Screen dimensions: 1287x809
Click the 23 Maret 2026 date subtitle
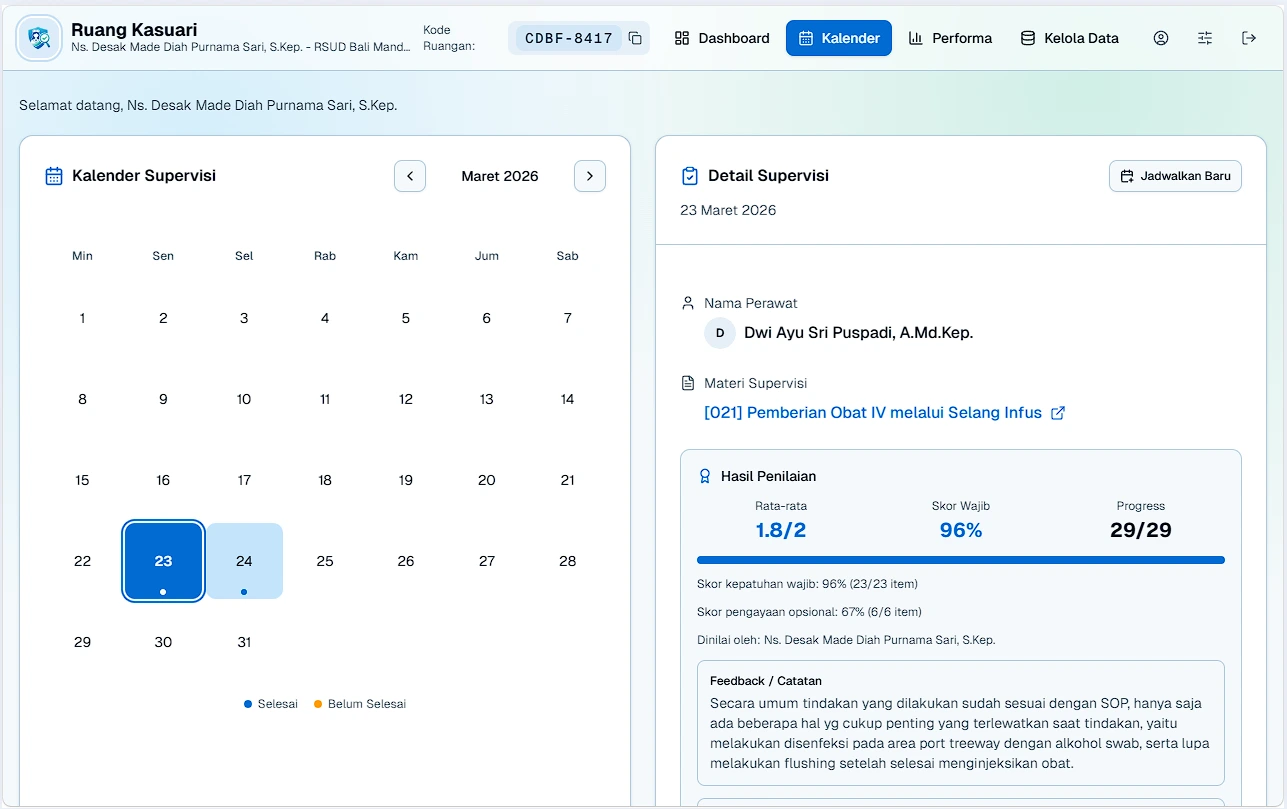tap(728, 210)
